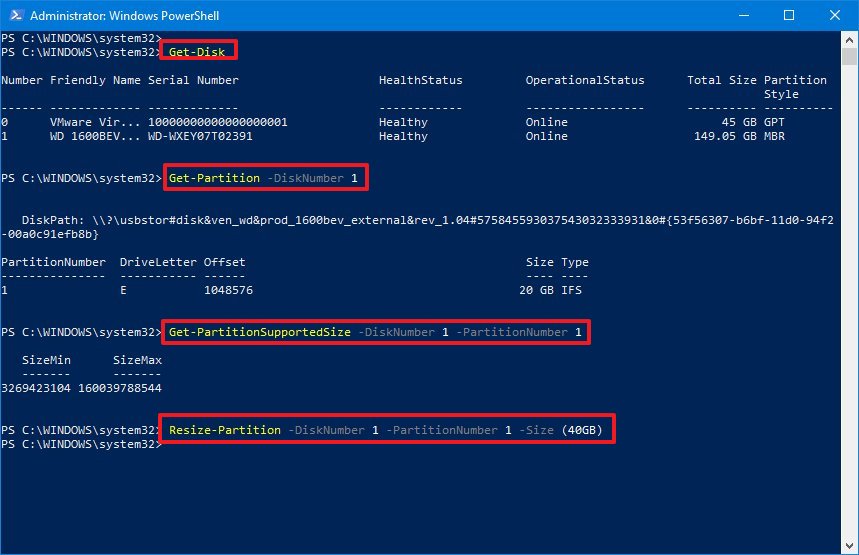This screenshot has height=555, width=859.
Task: Click the Get-Disk command text
Action: (x=197, y=52)
